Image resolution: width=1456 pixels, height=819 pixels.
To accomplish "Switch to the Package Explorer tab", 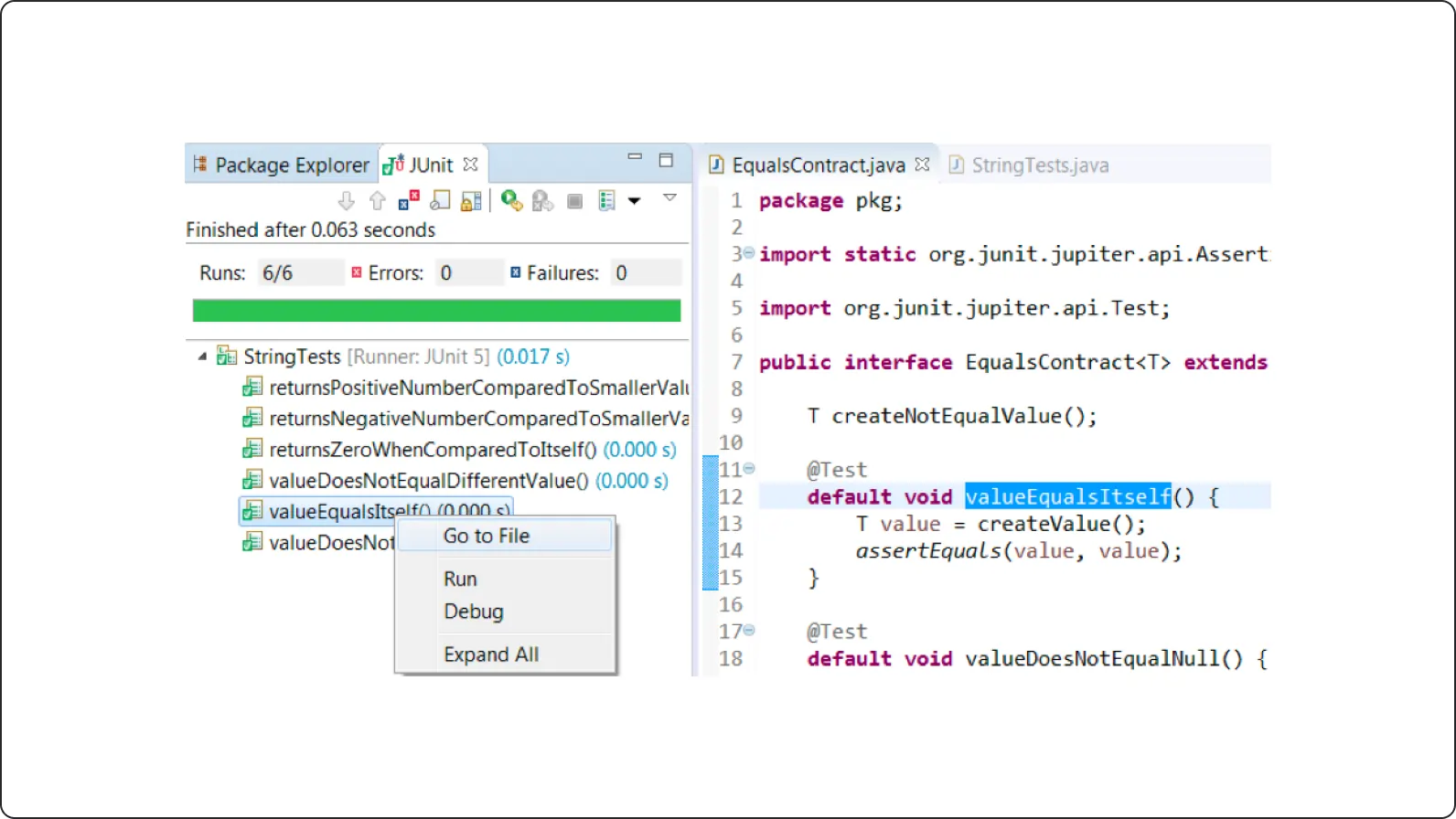I will [x=282, y=165].
